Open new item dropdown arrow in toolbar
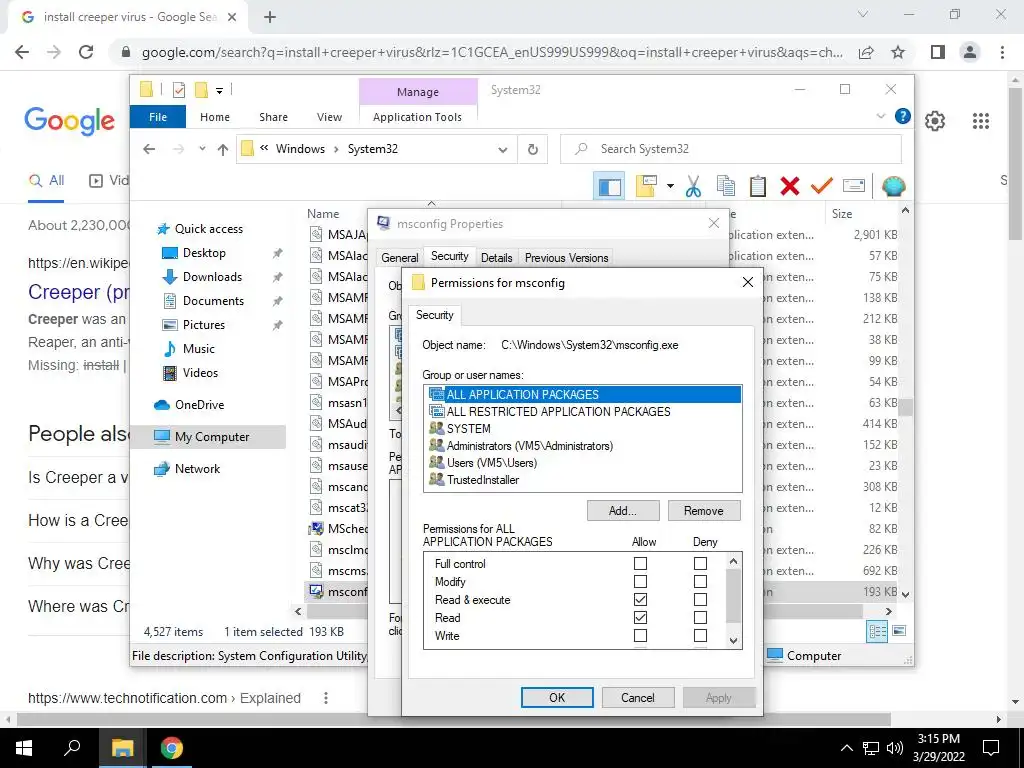Viewport: 1024px width, 768px height. (670, 186)
